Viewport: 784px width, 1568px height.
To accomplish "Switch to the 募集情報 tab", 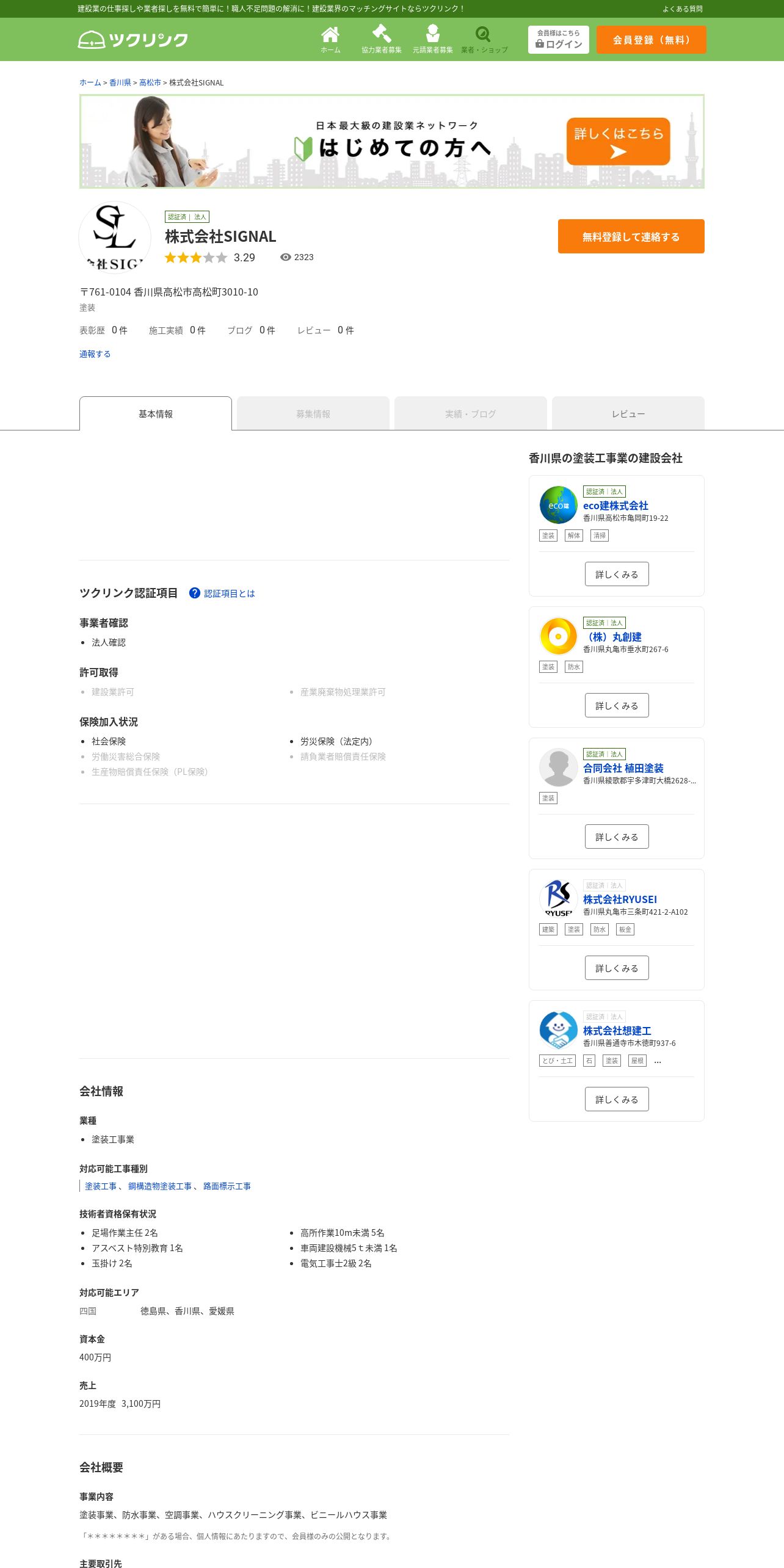I will [x=313, y=413].
